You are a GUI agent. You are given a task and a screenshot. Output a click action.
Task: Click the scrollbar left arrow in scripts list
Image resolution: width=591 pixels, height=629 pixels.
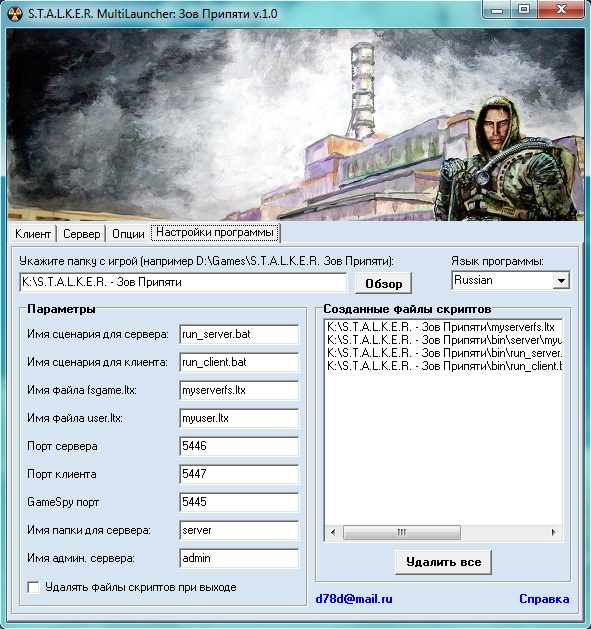(x=333, y=532)
